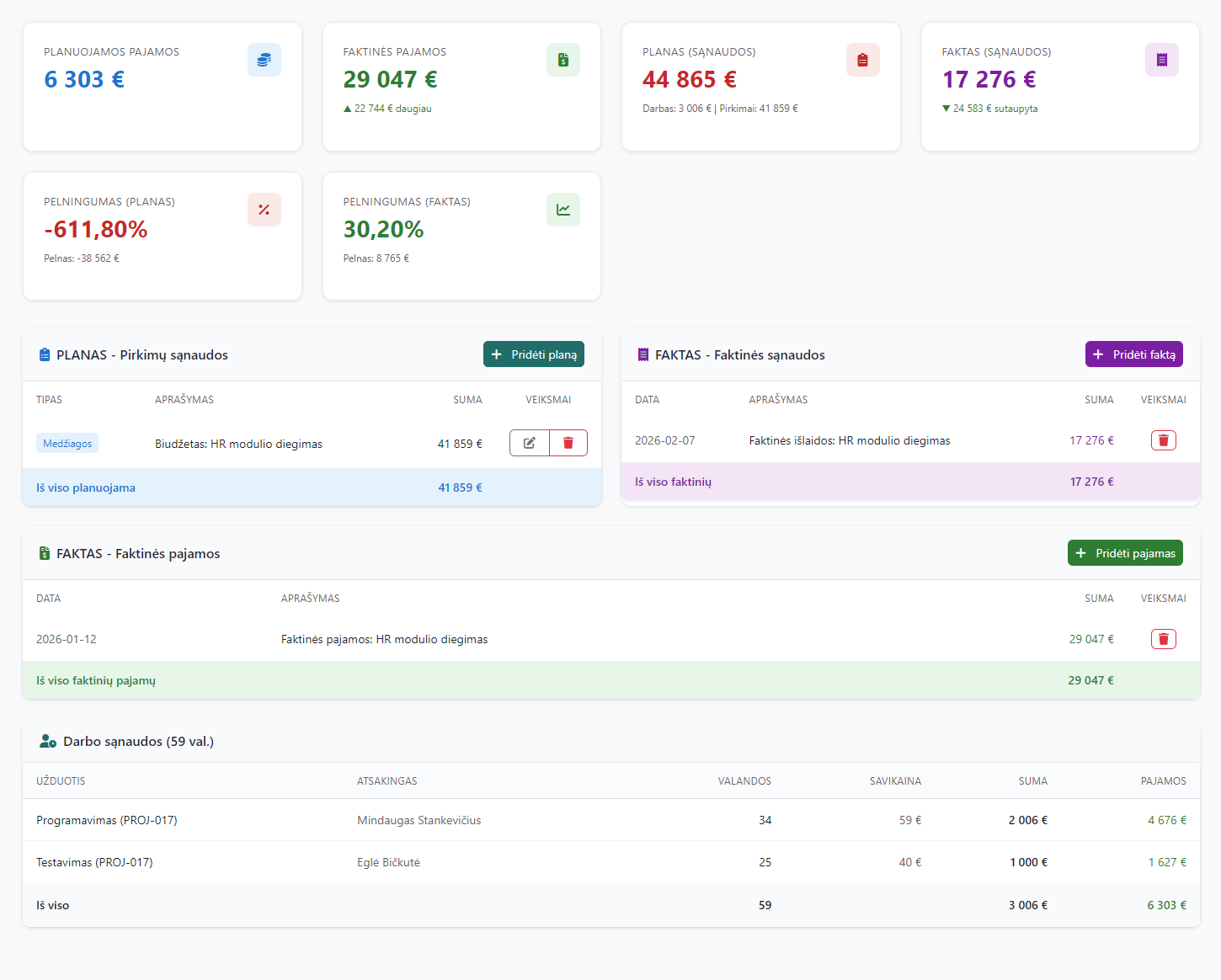Click the purple receipt icon in Faktas (sąnaudos) card
Screen dimensions: 1221x980
pos(1161,60)
